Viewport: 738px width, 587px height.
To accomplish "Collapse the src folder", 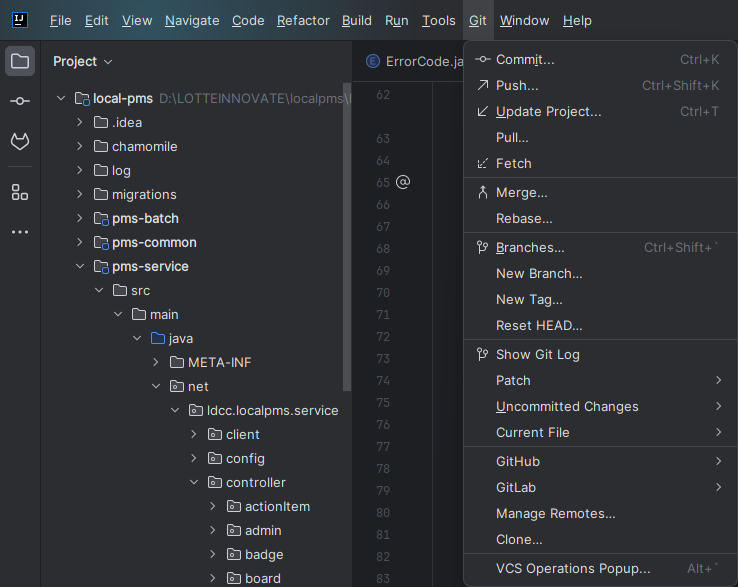I will (x=99, y=290).
